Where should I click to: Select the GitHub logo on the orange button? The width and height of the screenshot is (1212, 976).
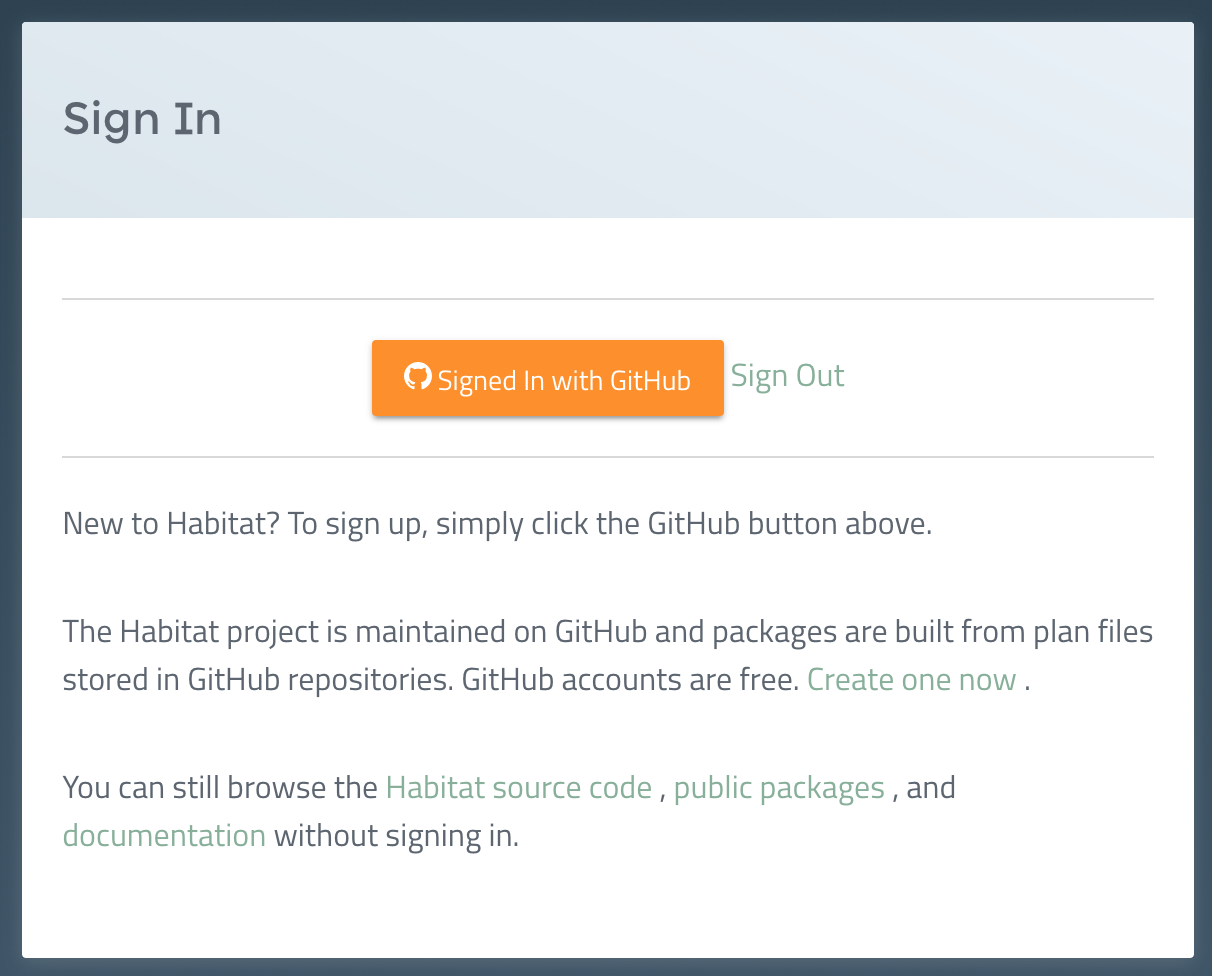(x=419, y=378)
